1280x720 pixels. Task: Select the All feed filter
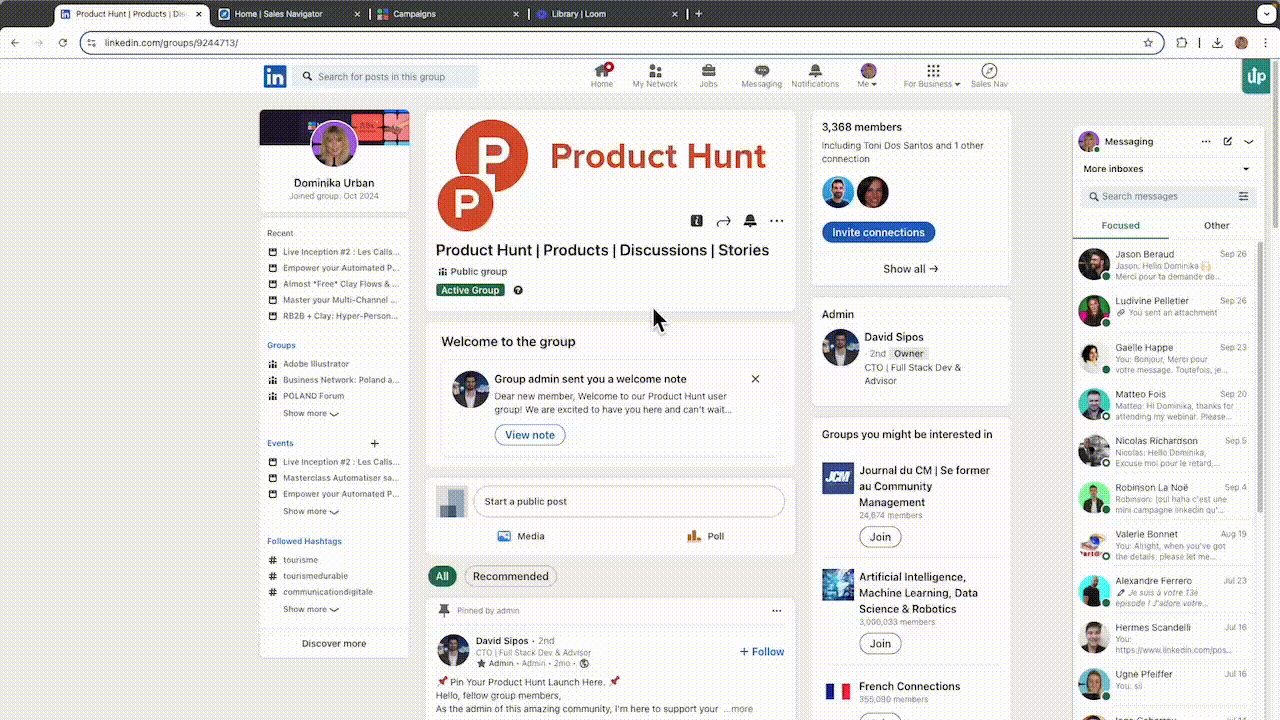(442, 576)
